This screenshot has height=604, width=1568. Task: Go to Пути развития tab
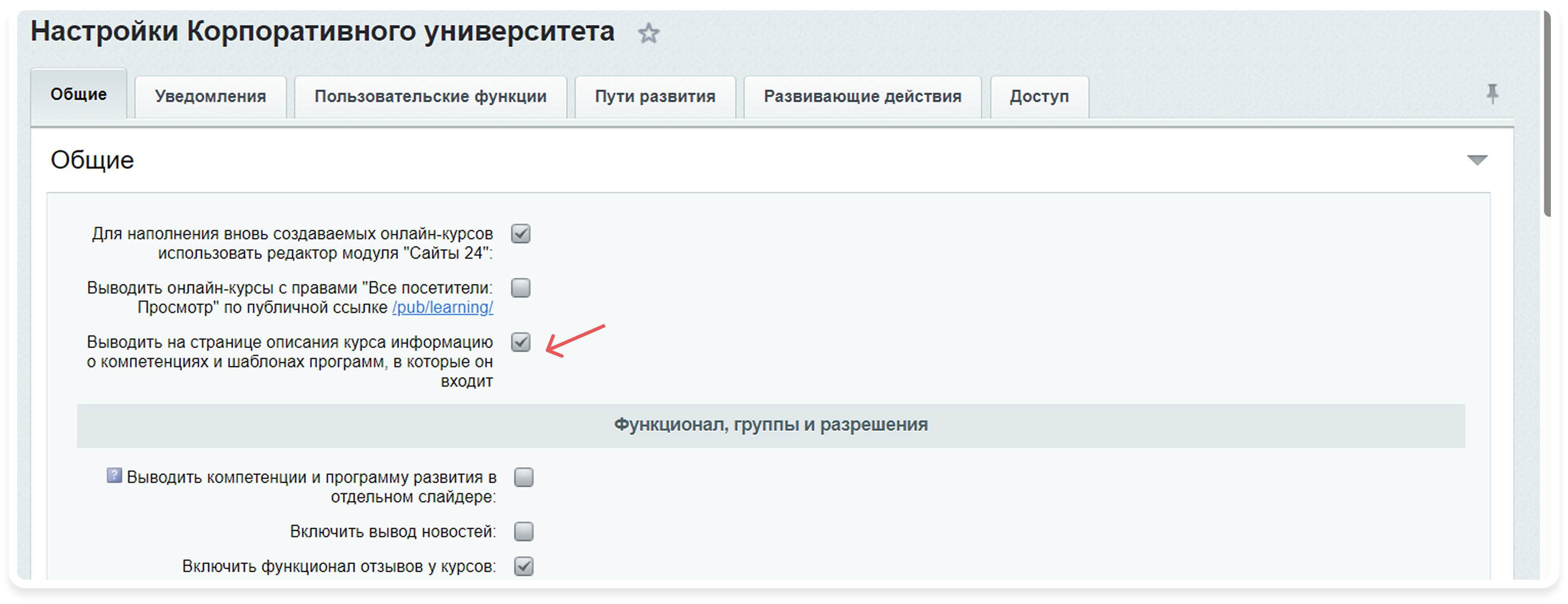tap(655, 96)
